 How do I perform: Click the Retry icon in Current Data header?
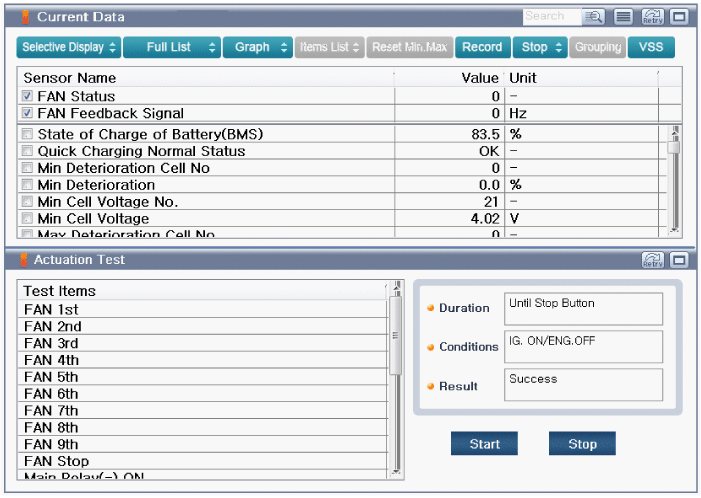(x=651, y=17)
